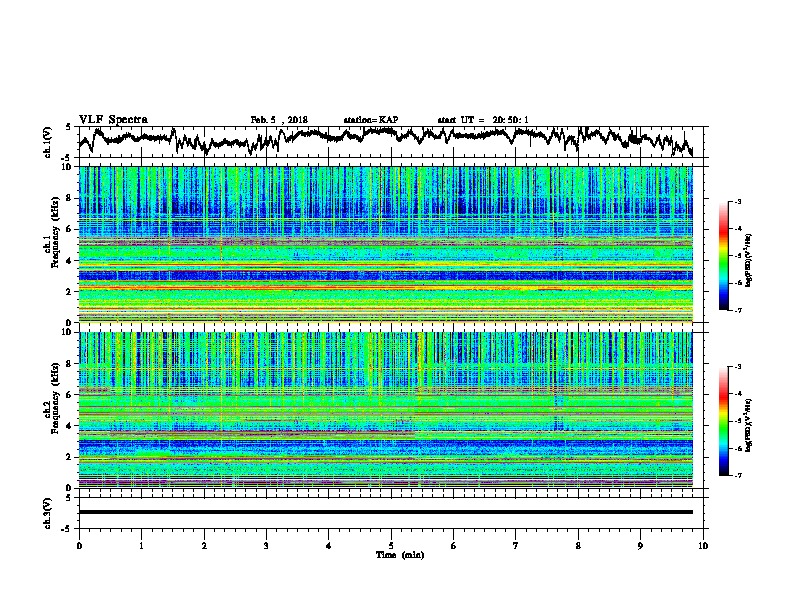Click the ch.2 "Frequency (kHz)" axis label
The image size is (792, 612).
[x=55, y=398]
